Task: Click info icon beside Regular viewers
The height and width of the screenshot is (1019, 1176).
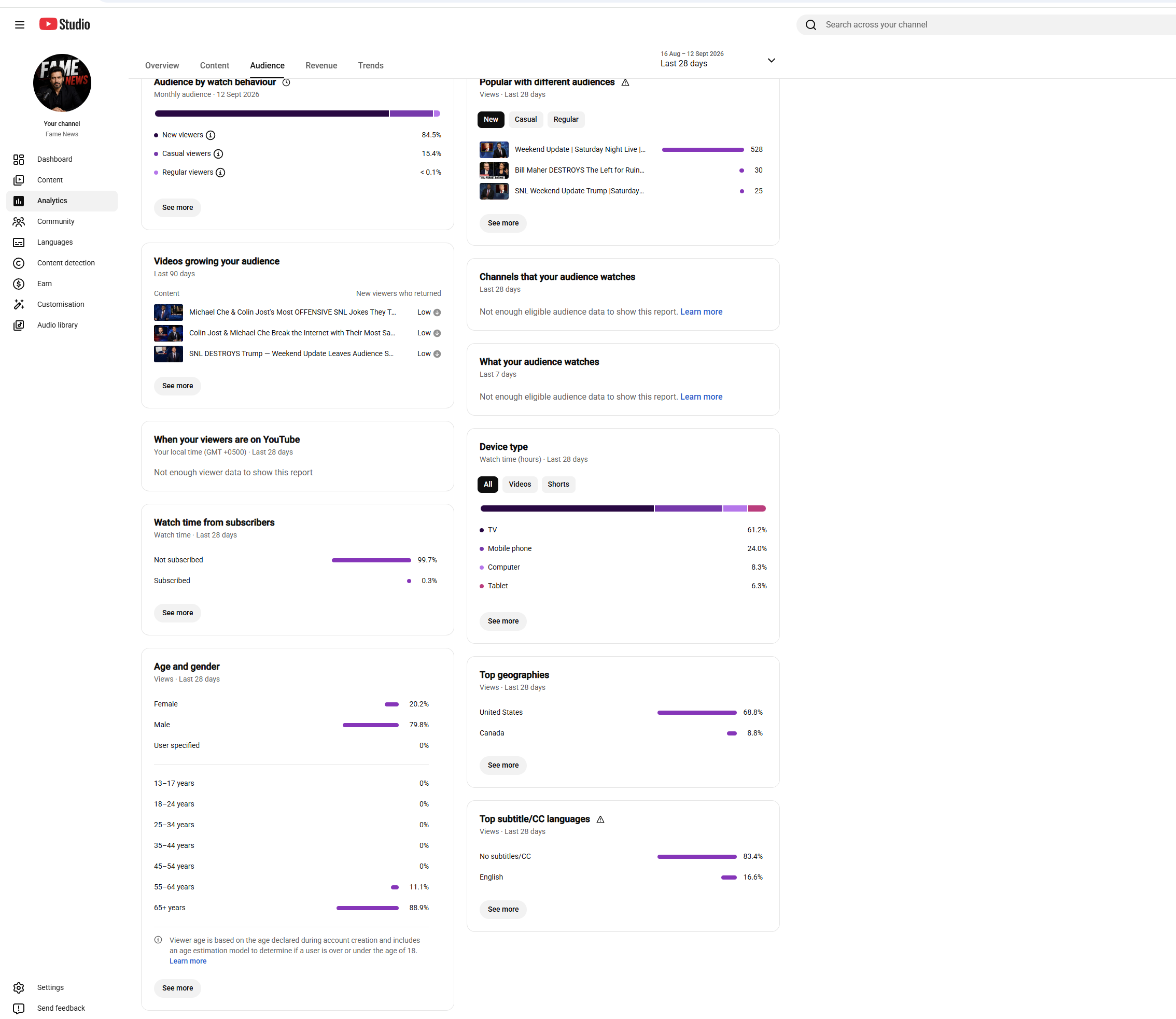Action: pyautogui.click(x=220, y=173)
